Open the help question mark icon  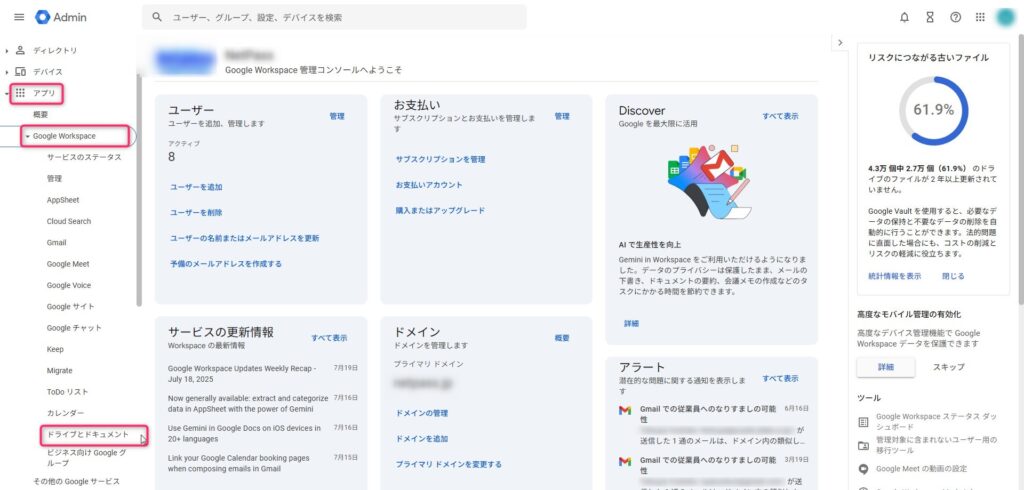pyautogui.click(x=955, y=18)
